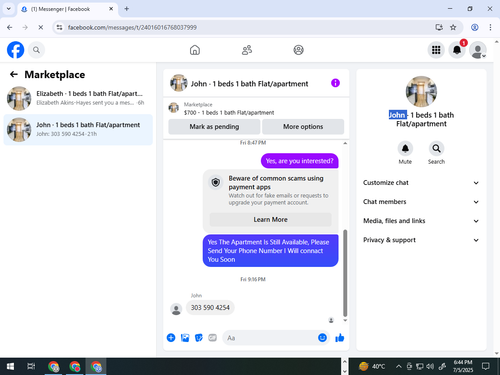The height and width of the screenshot is (375, 500).
Task: Open Task View on the taskbar
Action: (x=31, y=366)
